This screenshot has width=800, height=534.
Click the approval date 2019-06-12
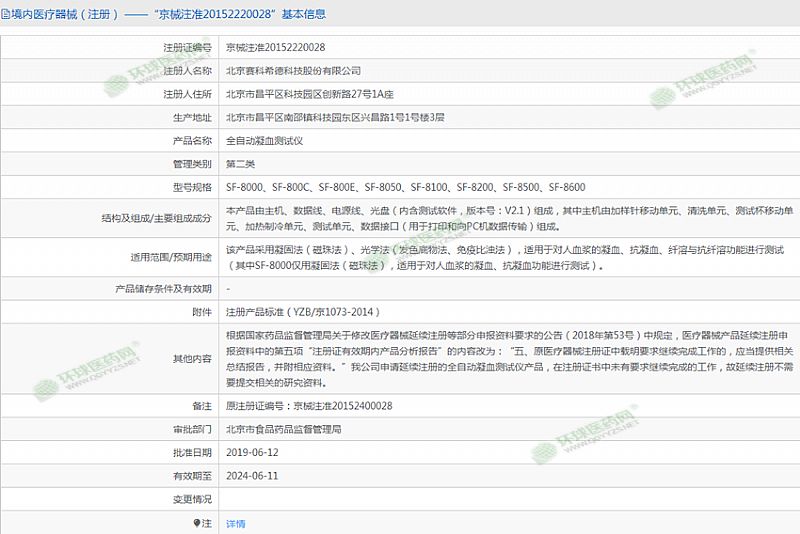point(252,452)
